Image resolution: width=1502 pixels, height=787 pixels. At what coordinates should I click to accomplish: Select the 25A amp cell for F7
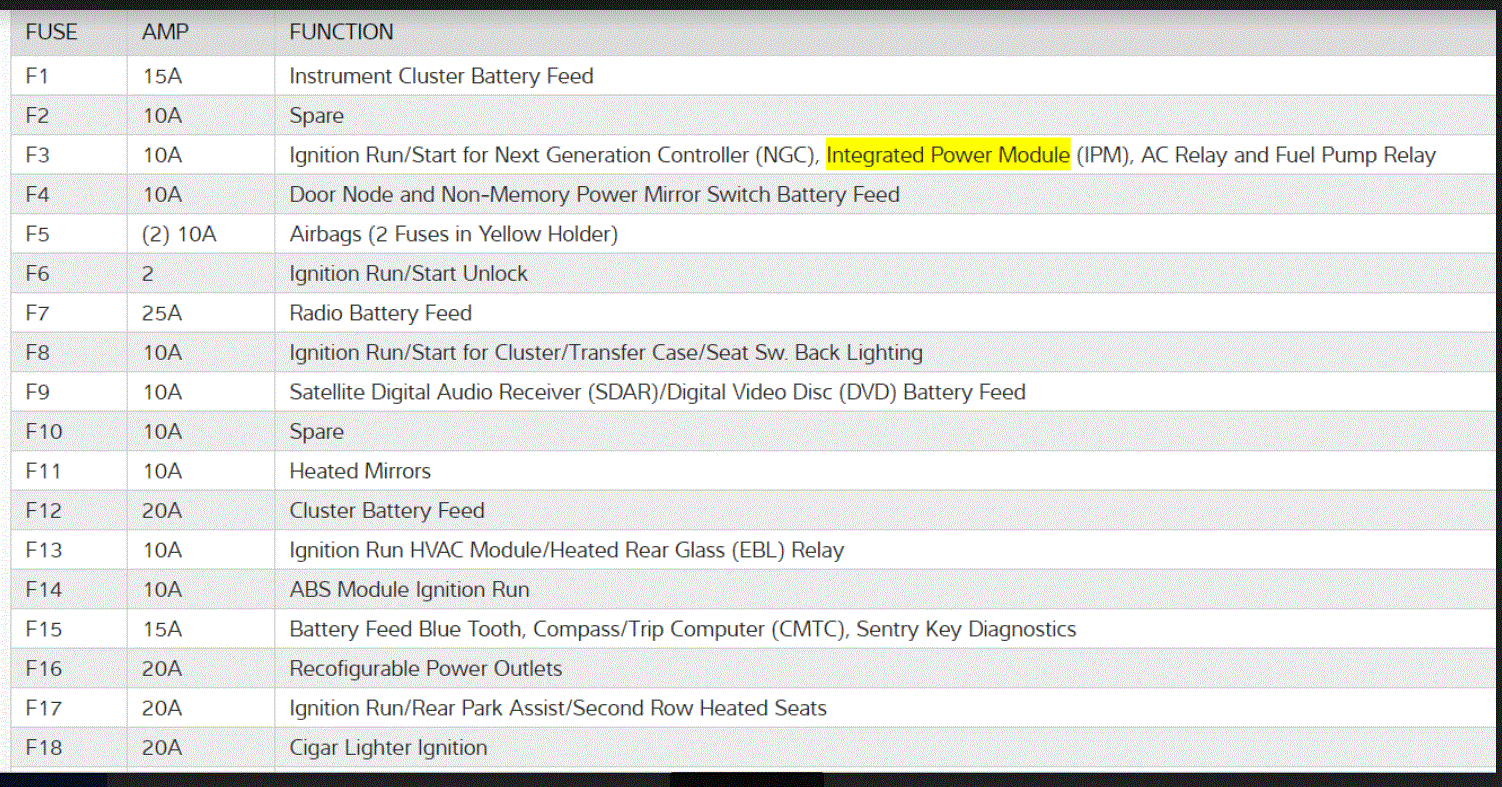[x=162, y=313]
